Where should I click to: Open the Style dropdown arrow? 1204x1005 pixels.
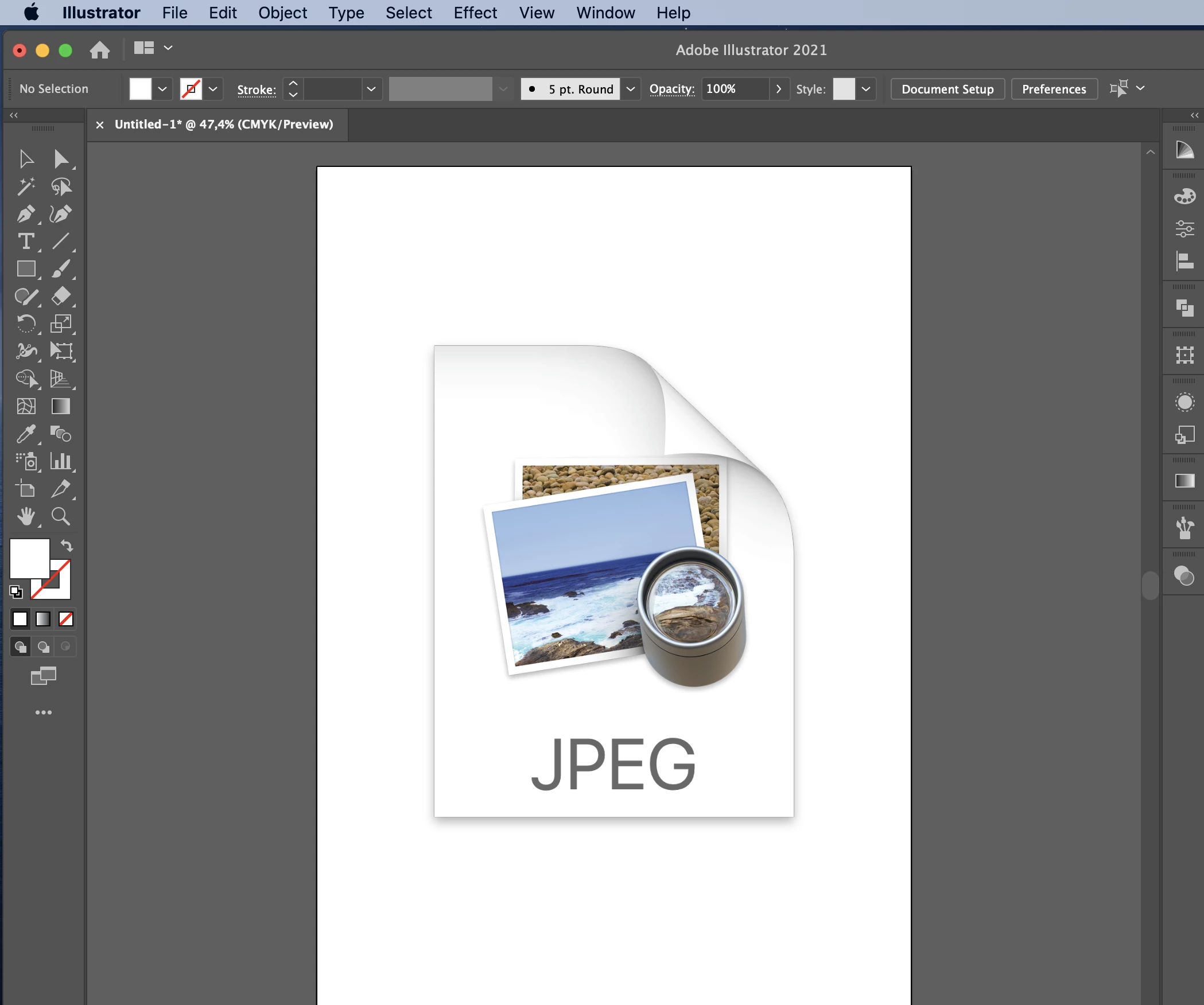click(x=866, y=89)
